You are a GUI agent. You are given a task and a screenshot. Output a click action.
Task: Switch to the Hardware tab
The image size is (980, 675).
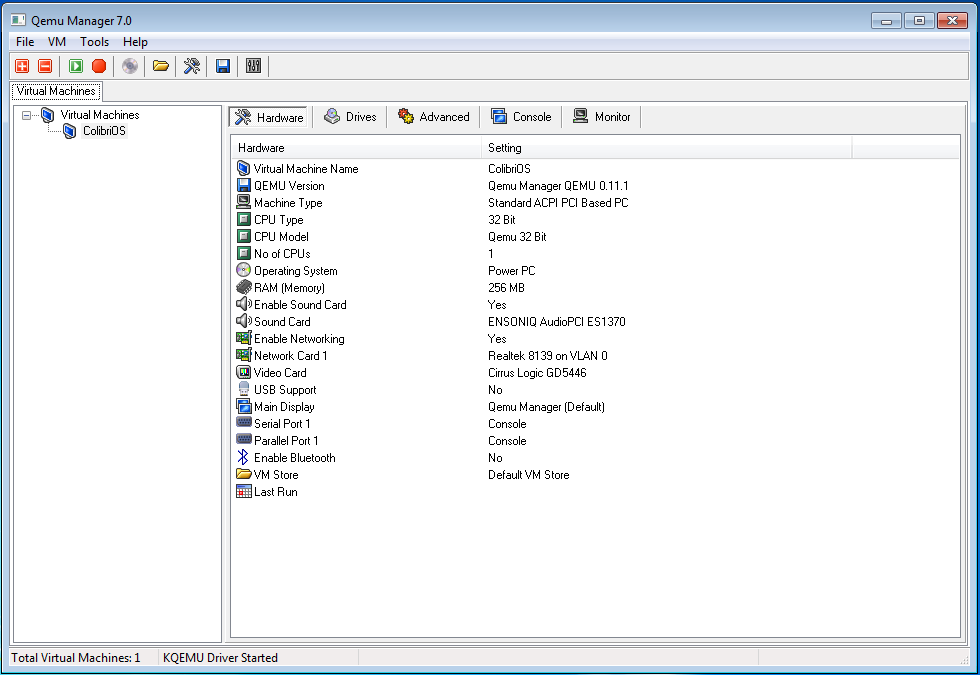[x=269, y=117]
